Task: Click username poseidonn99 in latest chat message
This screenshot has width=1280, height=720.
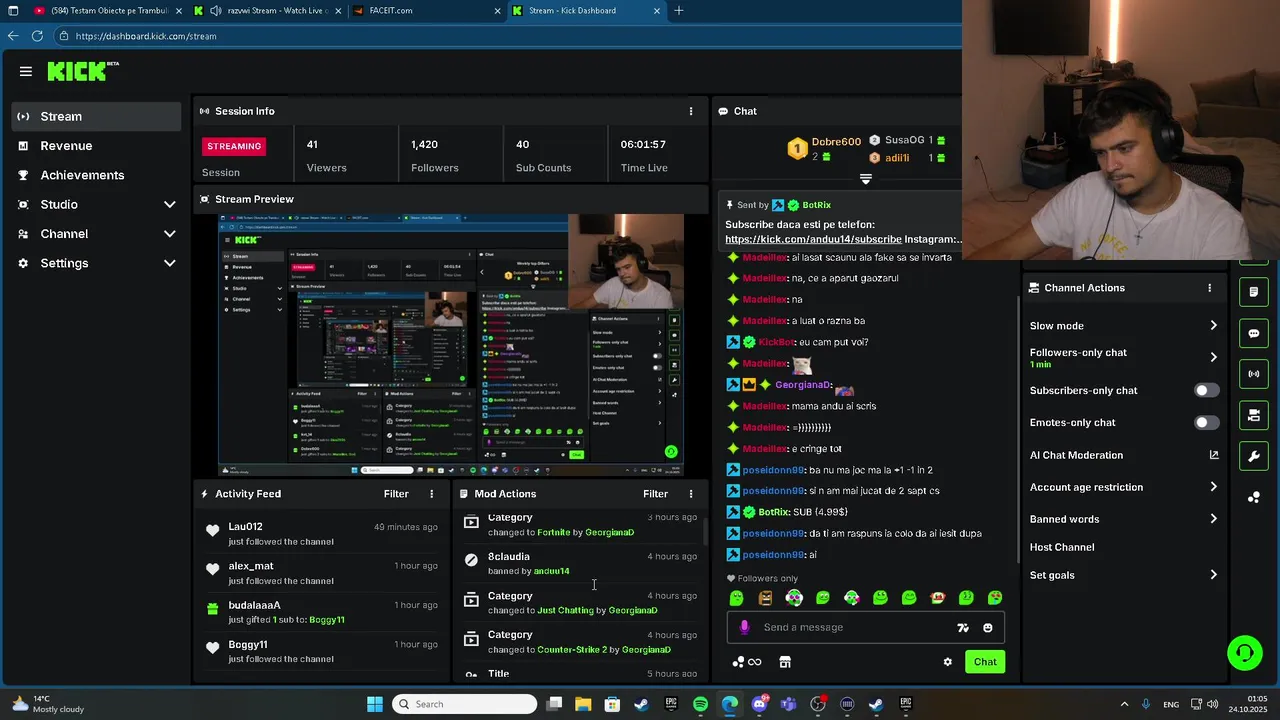Action: pyautogui.click(x=774, y=555)
